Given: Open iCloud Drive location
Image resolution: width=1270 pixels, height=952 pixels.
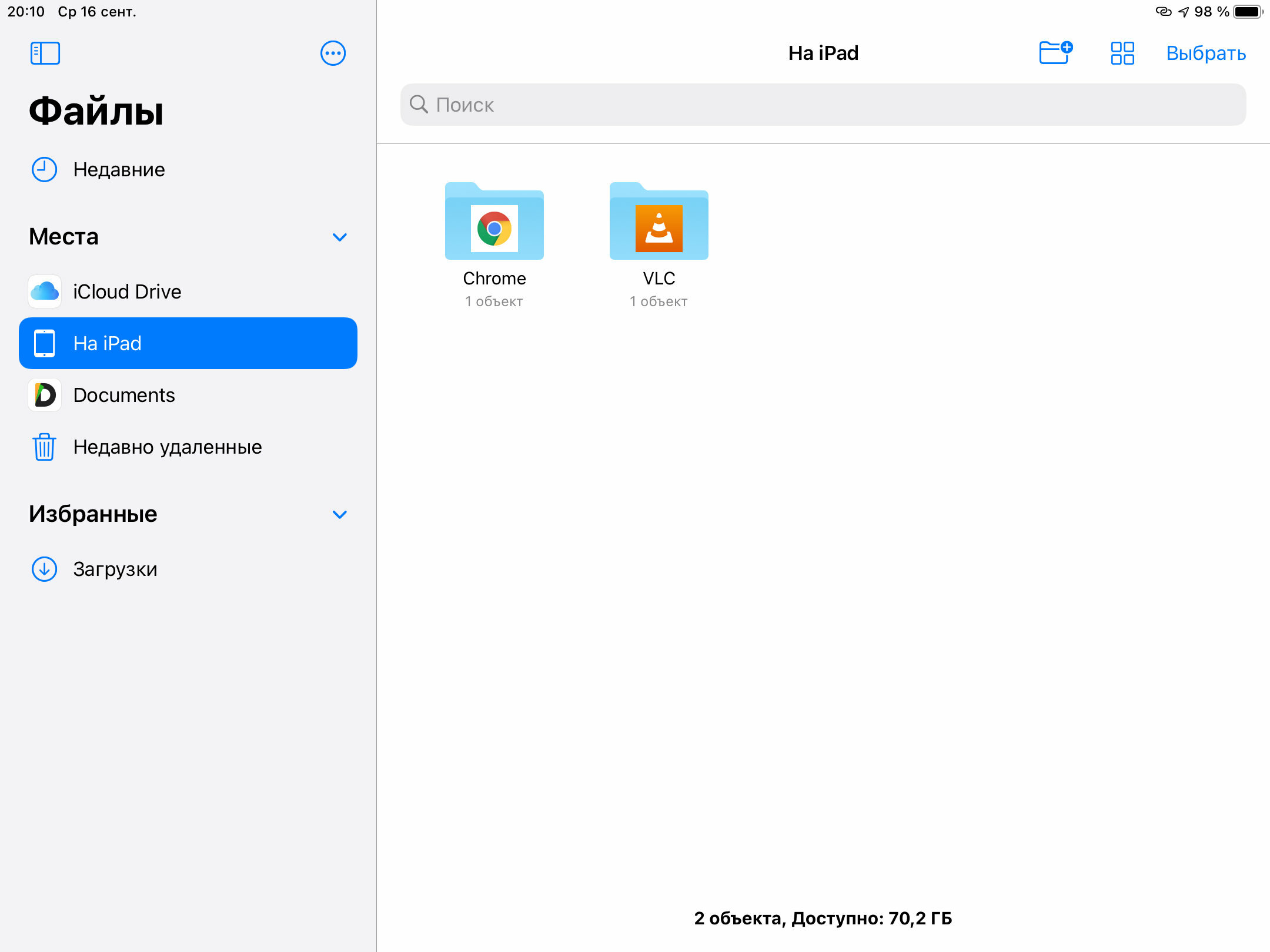Looking at the screenshot, I should (188, 291).
